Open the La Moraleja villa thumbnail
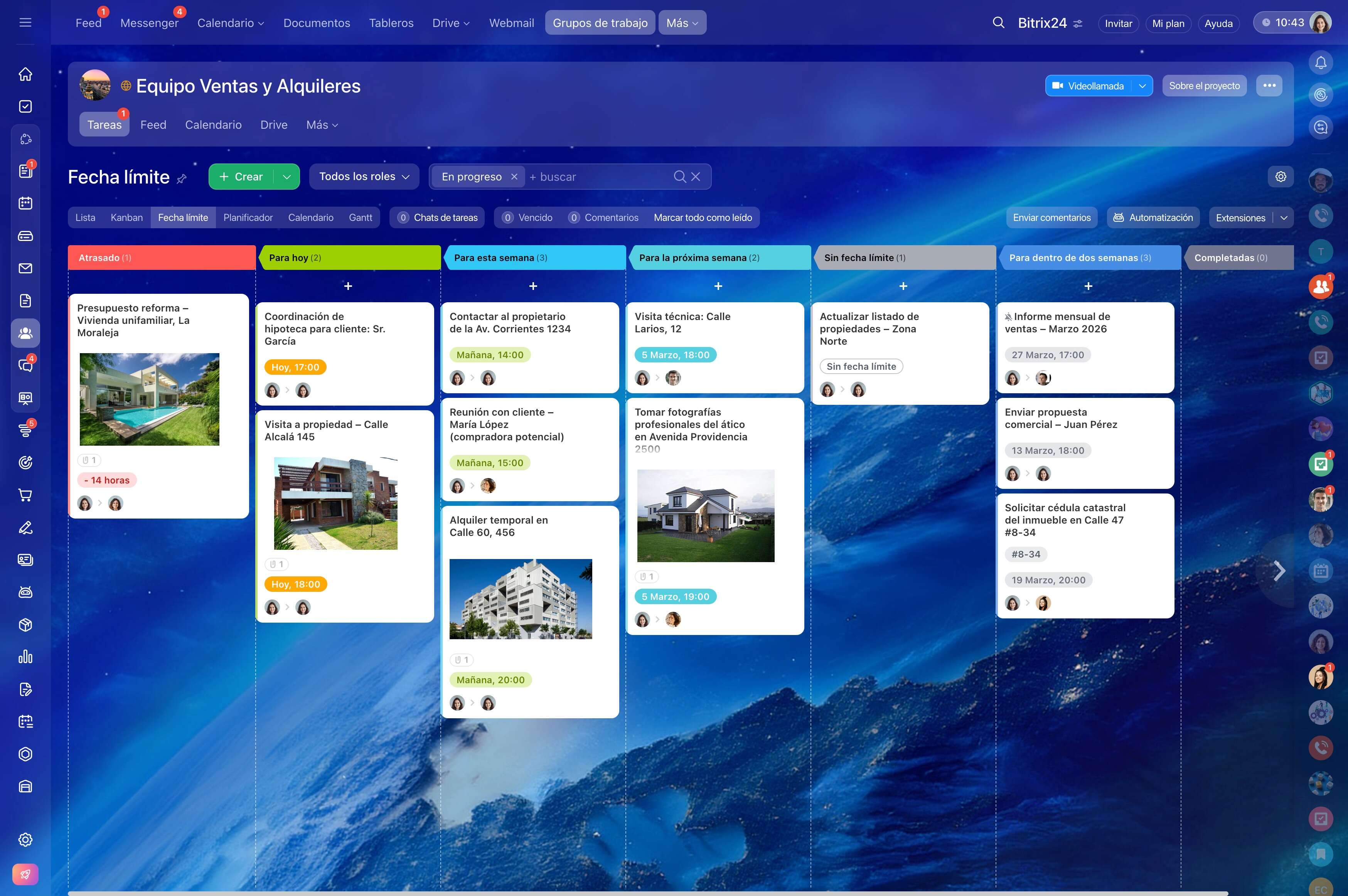 (x=149, y=399)
